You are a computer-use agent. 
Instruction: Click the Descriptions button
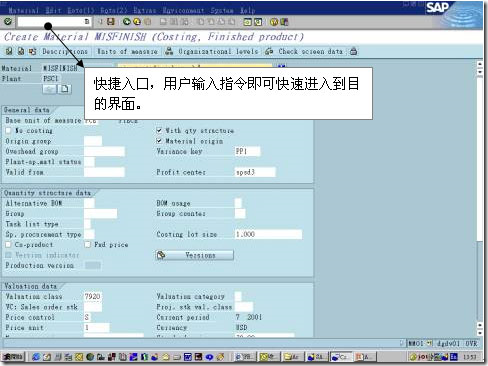[x=65, y=51]
